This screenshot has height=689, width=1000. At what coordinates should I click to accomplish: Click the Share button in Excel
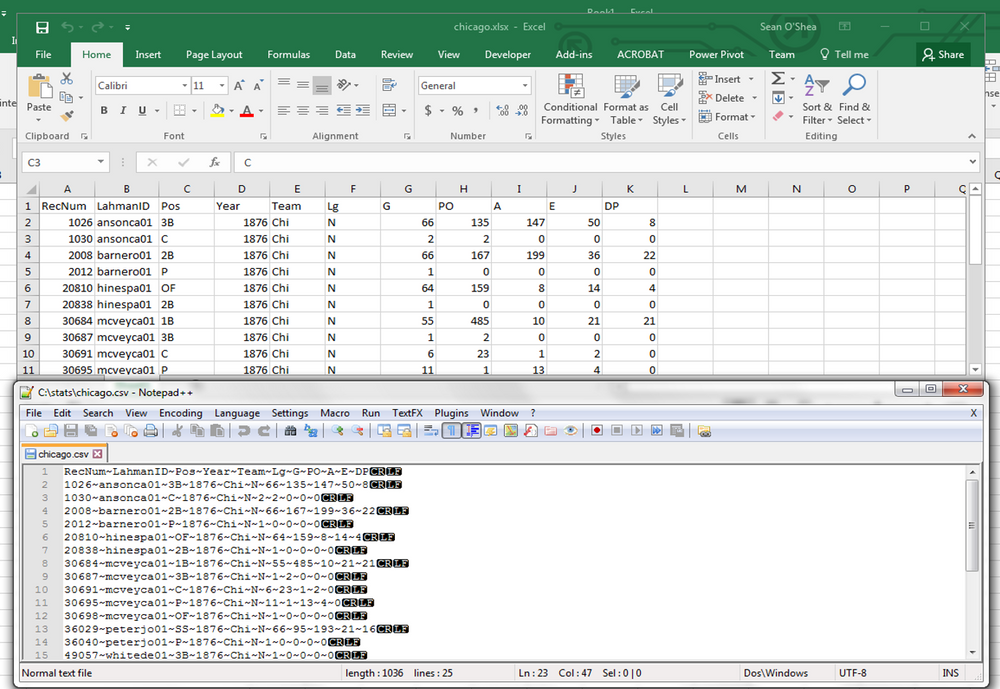[x=943, y=54]
